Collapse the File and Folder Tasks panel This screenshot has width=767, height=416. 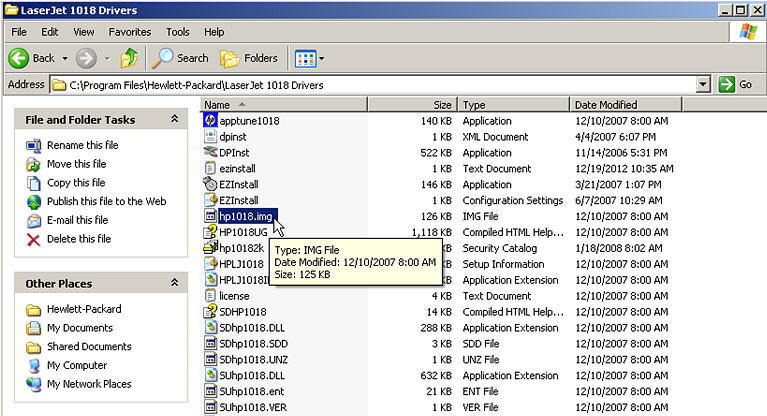pos(174,119)
